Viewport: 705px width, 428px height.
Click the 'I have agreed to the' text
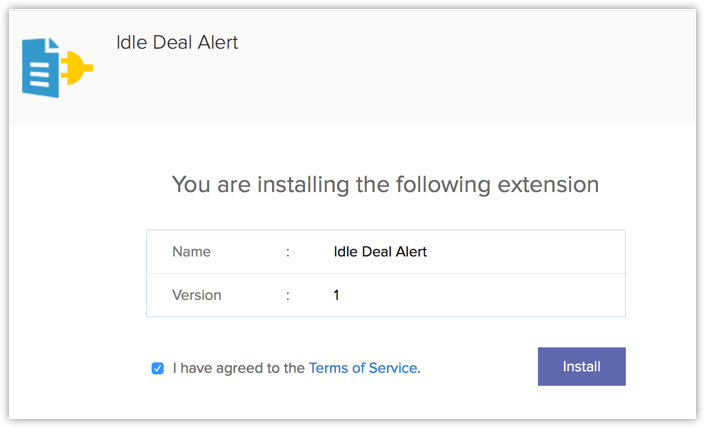(x=238, y=368)
